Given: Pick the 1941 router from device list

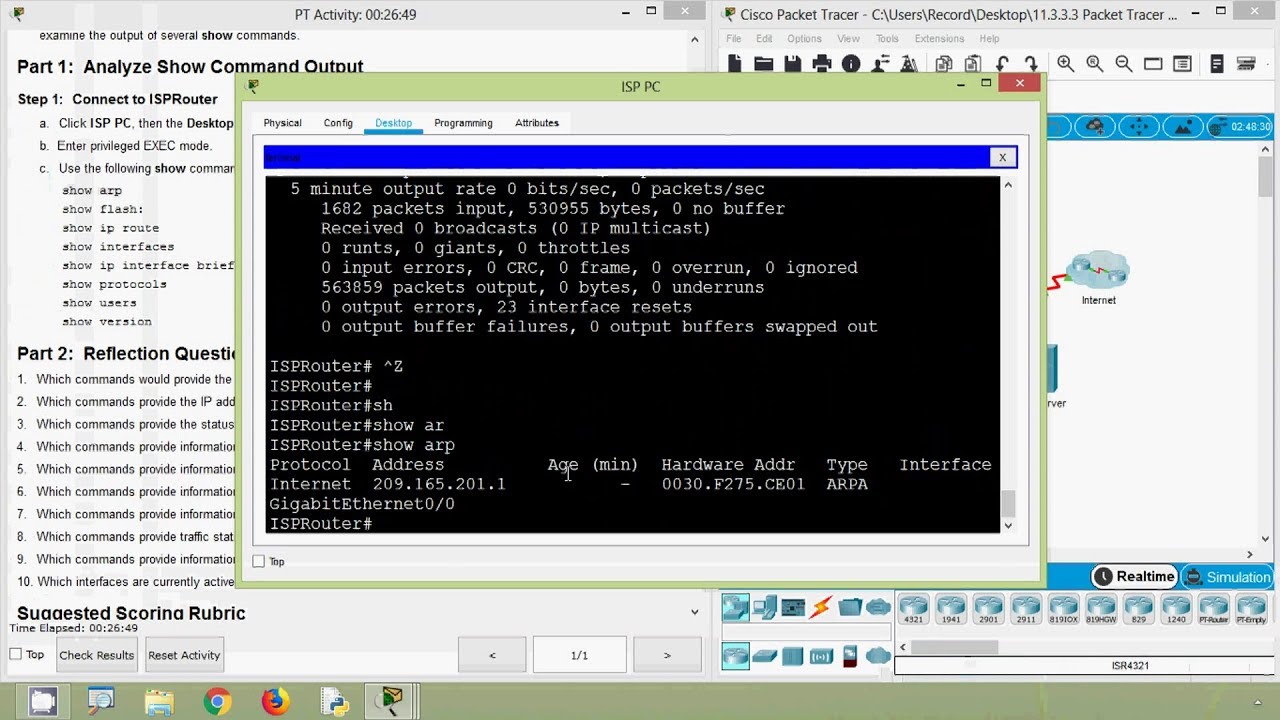Looking at the screenshot, I should click(951, 609).
